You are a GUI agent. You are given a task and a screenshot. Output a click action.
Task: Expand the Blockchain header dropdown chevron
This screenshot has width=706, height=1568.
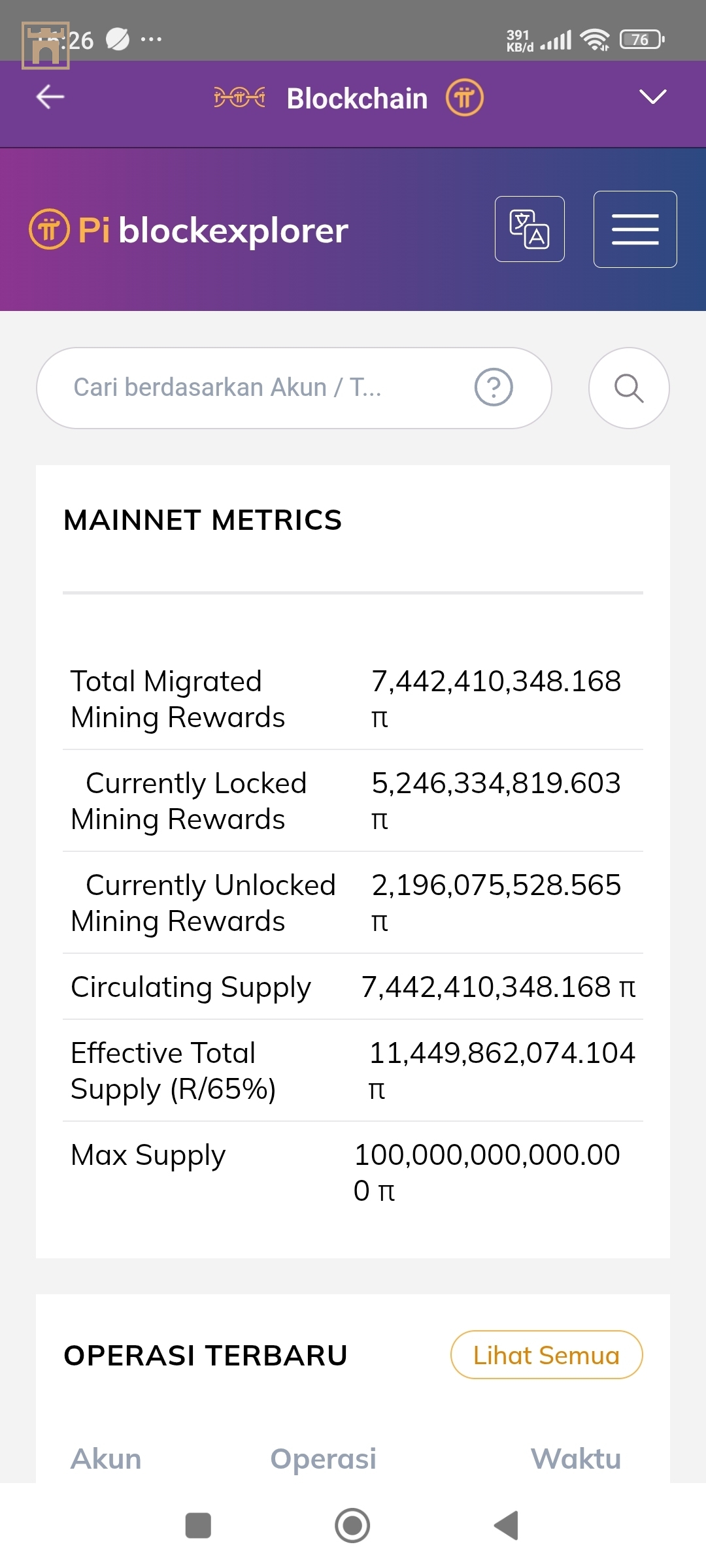pos(652,97)
